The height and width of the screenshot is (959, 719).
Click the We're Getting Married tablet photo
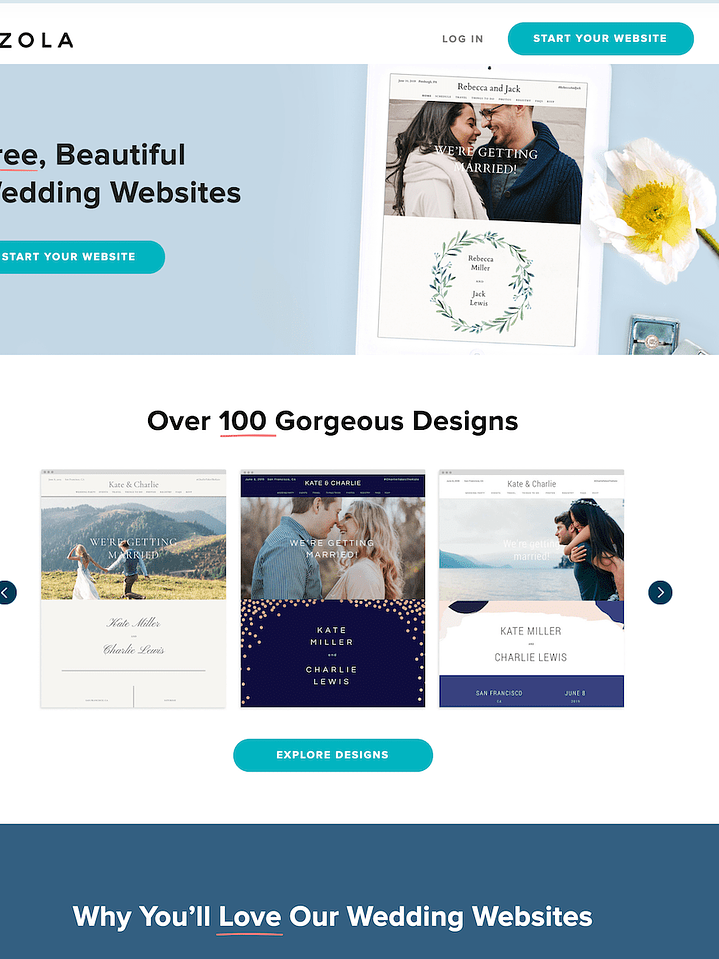pyautogui.click(x=484, y=159)
